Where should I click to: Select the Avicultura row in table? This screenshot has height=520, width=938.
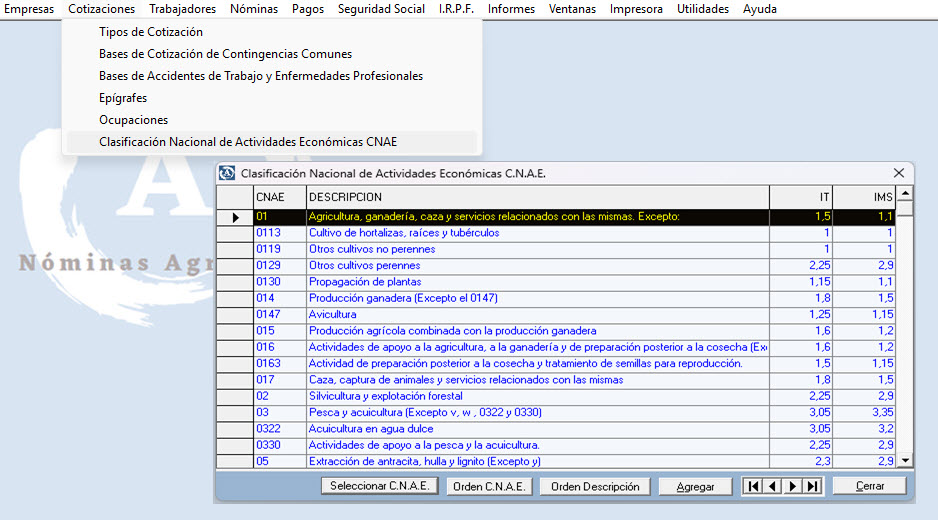tap(332, 314)
